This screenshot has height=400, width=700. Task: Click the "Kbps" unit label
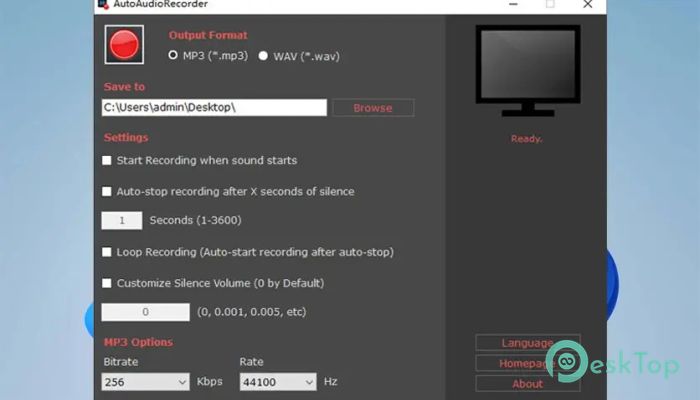[209, 382]
